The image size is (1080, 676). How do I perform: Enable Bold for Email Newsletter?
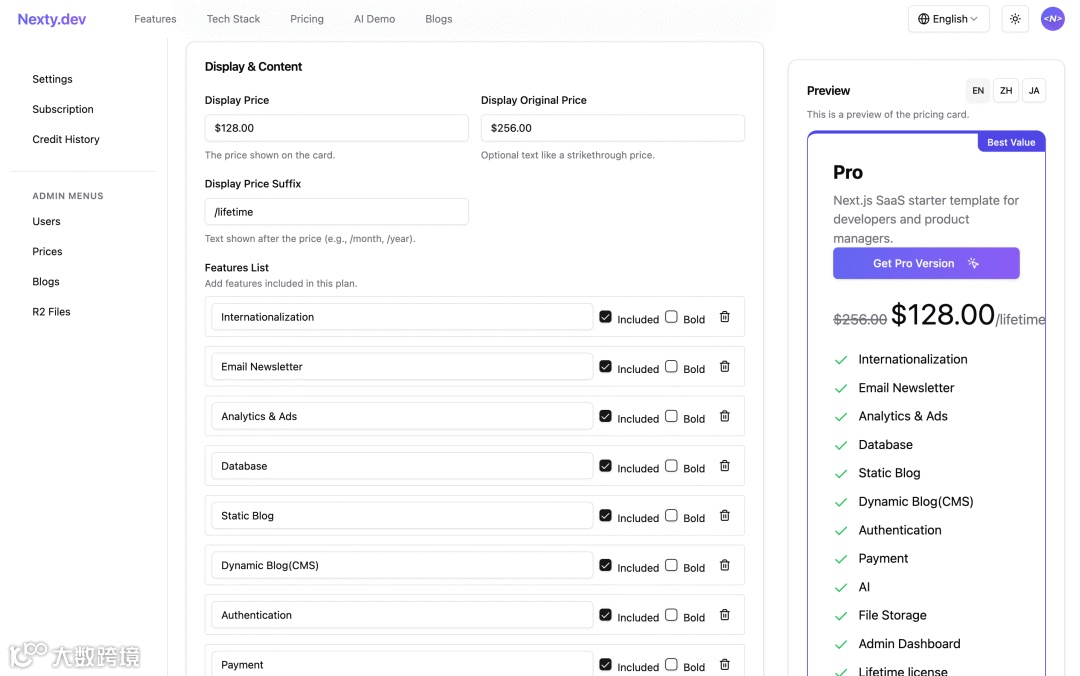click(672, 366)
